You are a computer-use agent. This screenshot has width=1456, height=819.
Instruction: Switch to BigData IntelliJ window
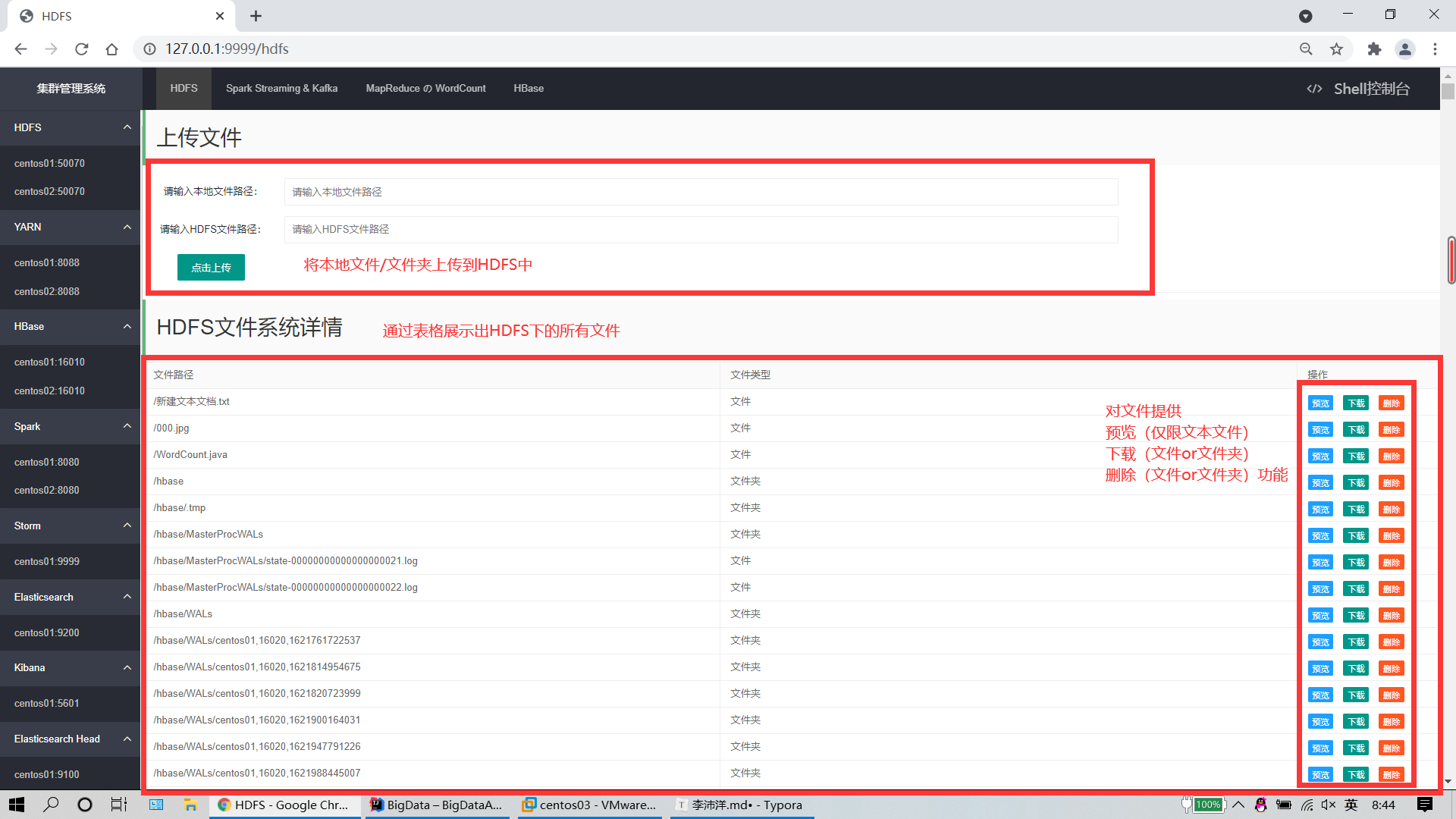[436, 805]
